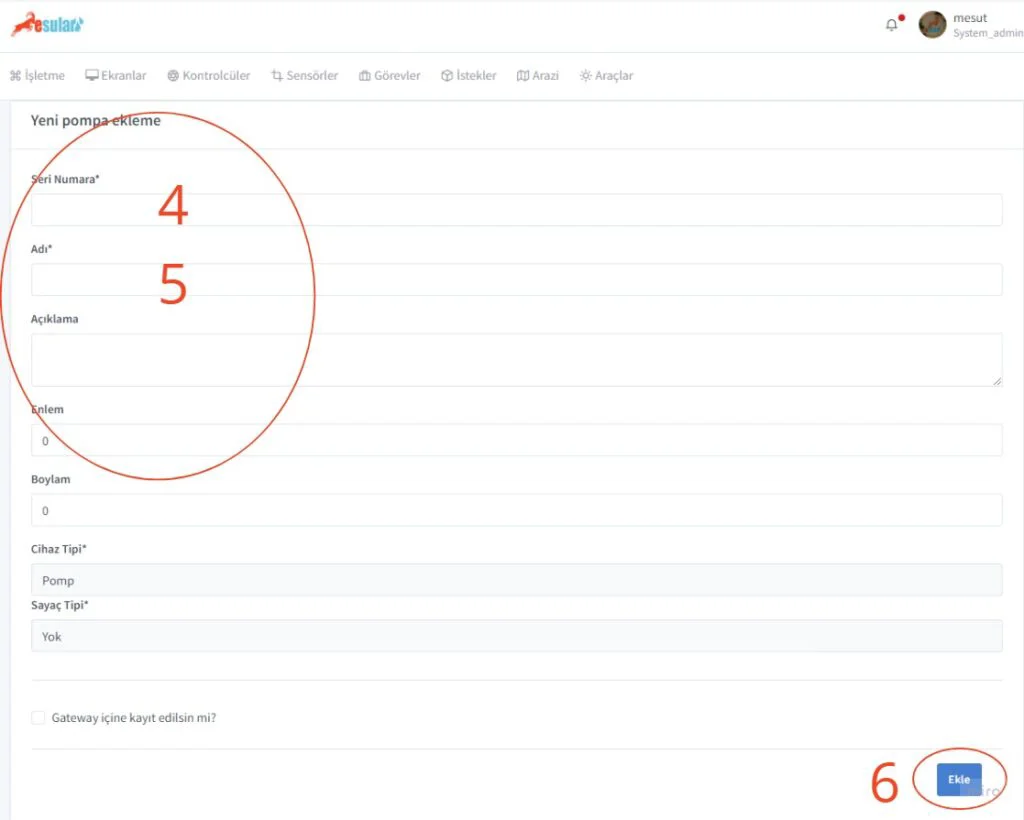
Task: Open the mesut user avatar
Action: tap(932, 25)
